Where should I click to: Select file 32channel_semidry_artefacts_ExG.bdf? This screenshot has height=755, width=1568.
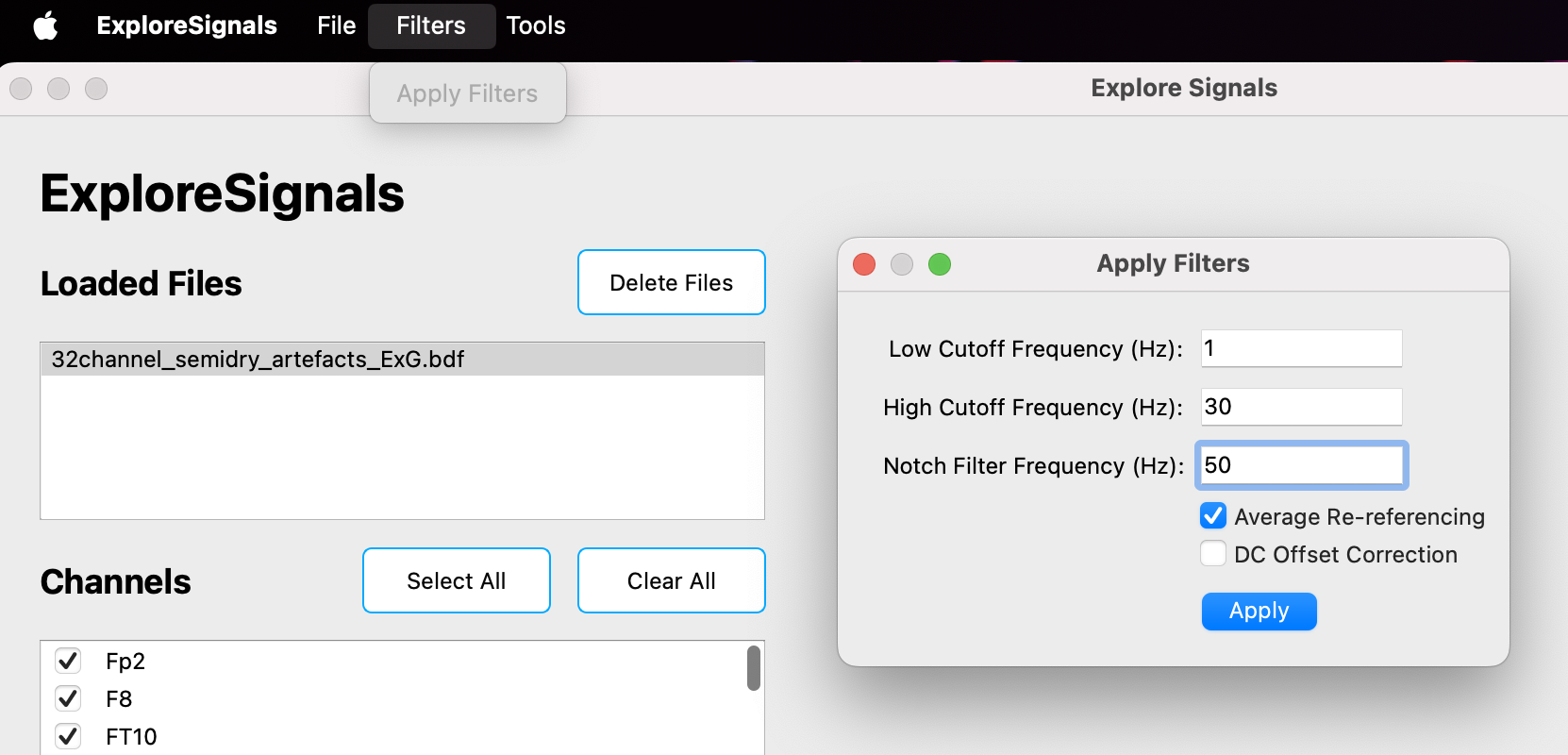[x=403, y=360]
